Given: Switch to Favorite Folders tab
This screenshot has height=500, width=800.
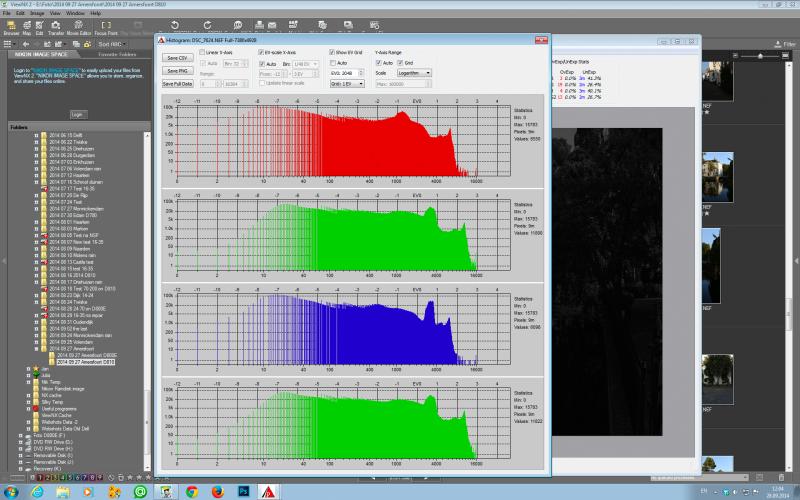Looking at the screenshot, I should tap(117, 54).
